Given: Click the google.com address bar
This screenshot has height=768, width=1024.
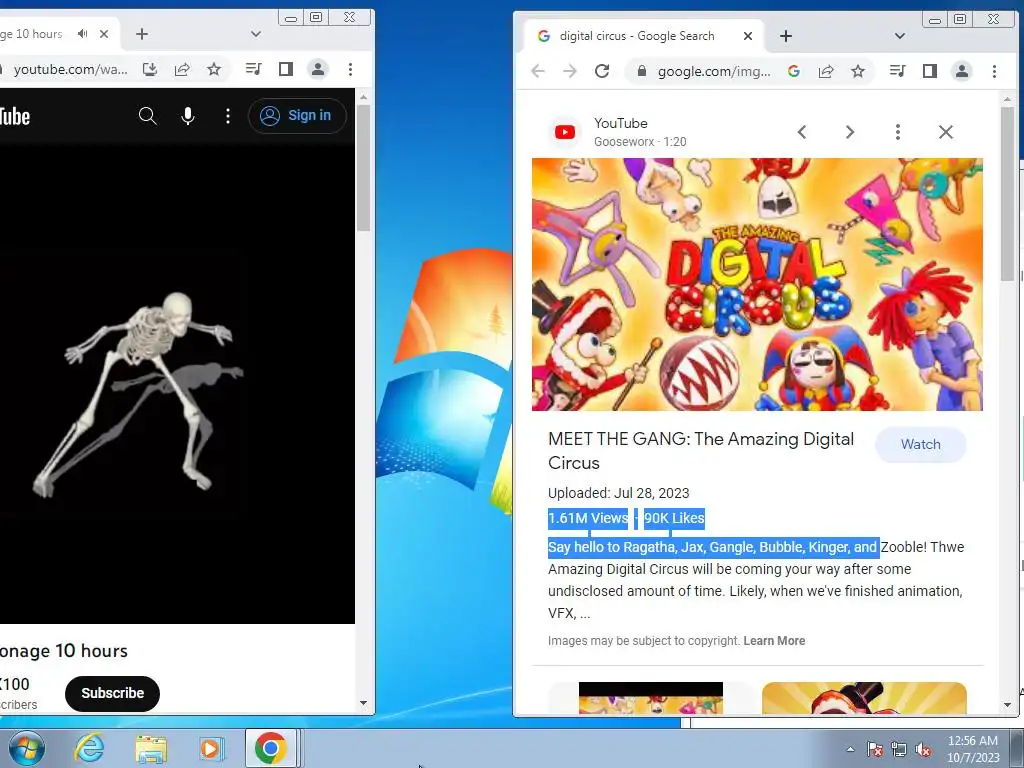Looking at the screenshot, I should [x=714, y=72].
